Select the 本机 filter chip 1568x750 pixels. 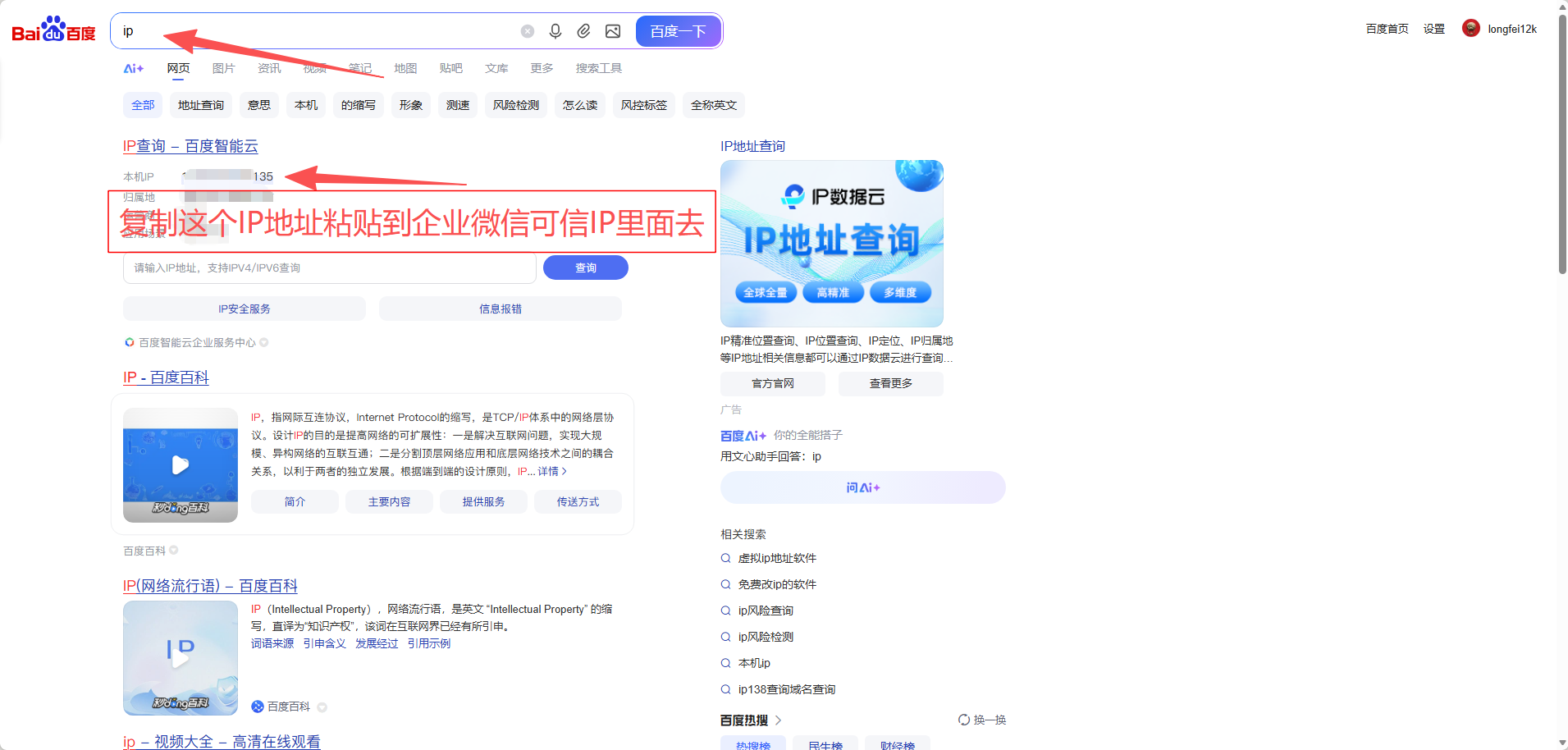pos(306,105)
